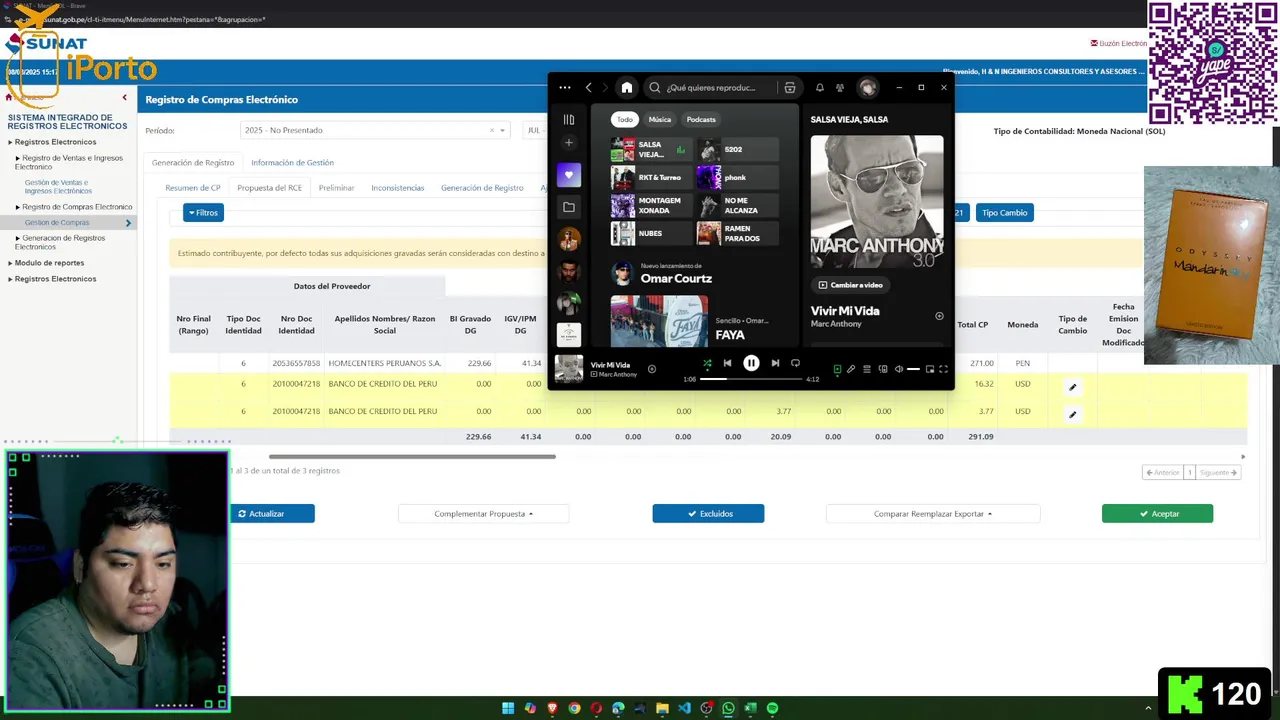Adjust the Spotify volume slider

(913, 369)
